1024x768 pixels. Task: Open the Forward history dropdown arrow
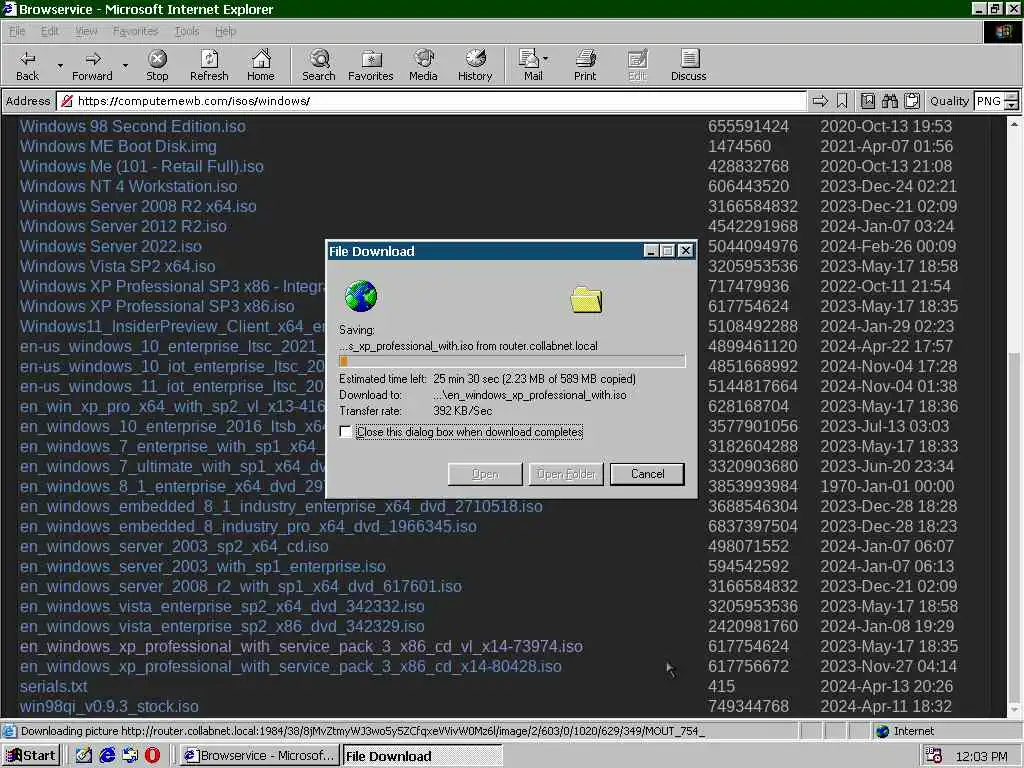(125, 65)
